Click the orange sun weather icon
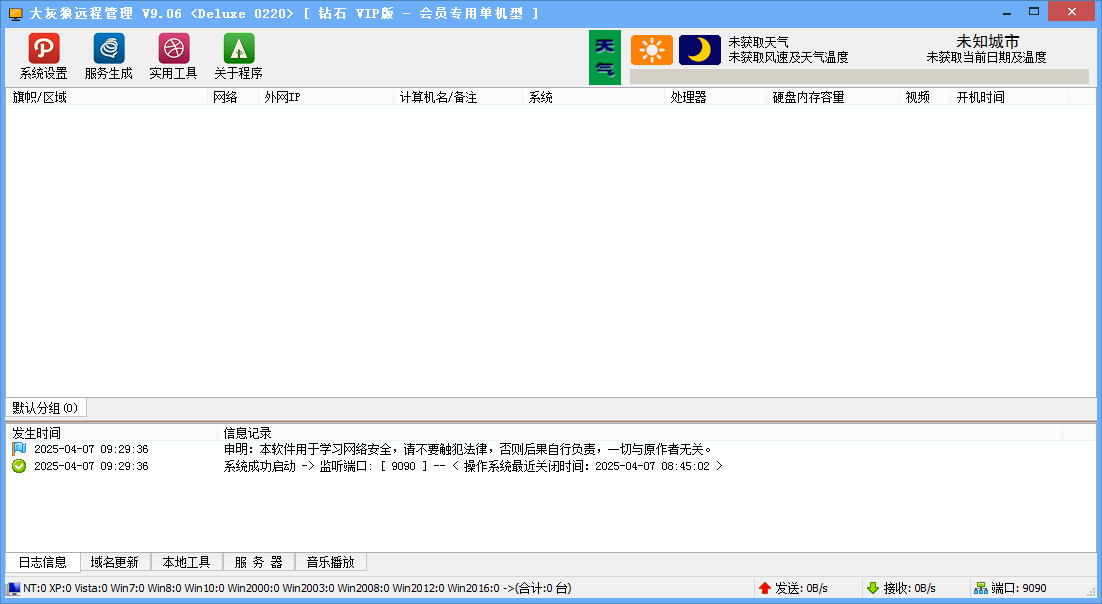The image size is (1102, 604). click(x=652, y=50)
